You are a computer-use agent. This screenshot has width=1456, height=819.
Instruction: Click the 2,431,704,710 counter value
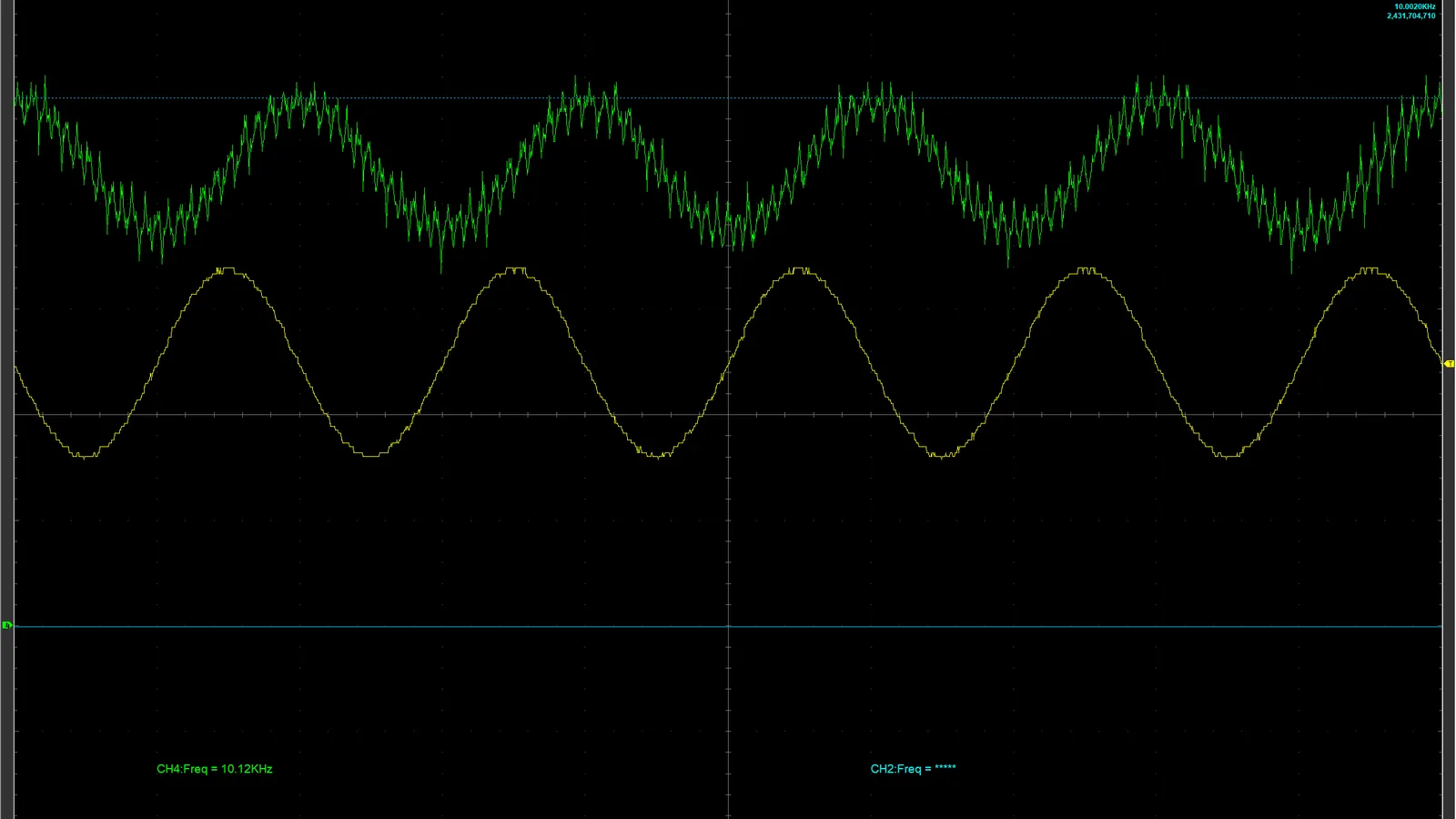click(1411, 15)
